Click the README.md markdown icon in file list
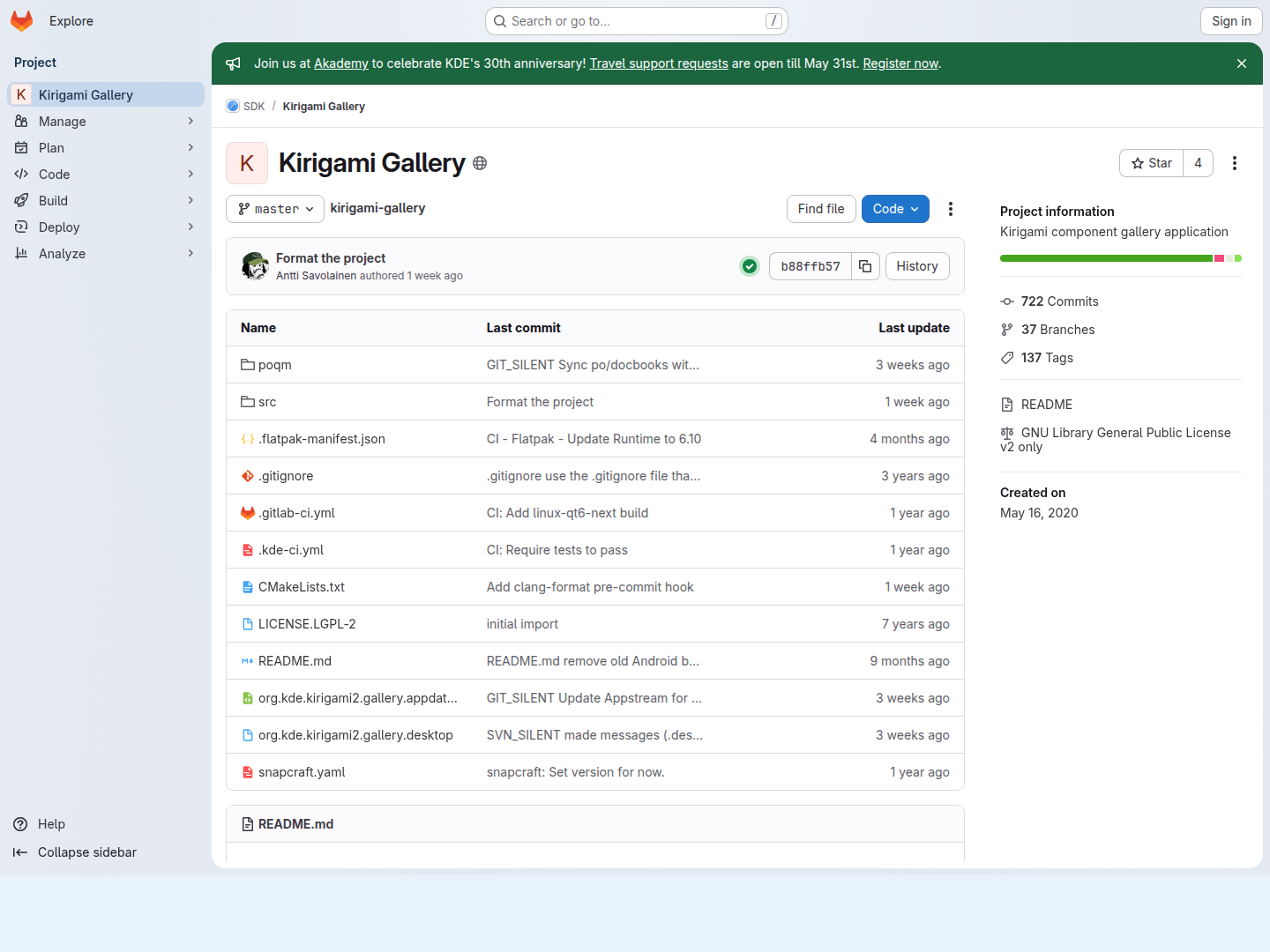Screen dimensions: 1270x952 248,661
